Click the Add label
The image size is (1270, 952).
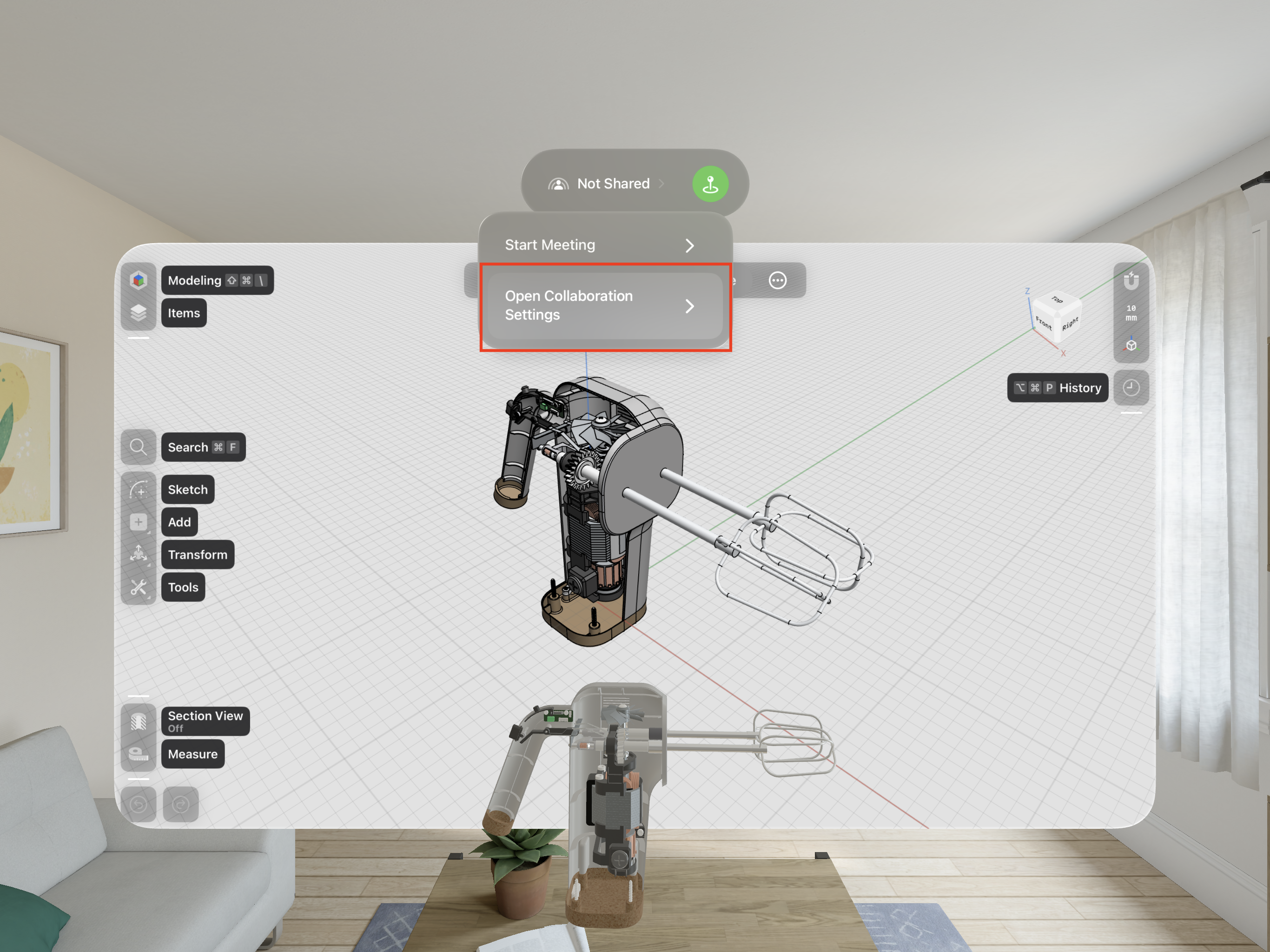point(179,522)
